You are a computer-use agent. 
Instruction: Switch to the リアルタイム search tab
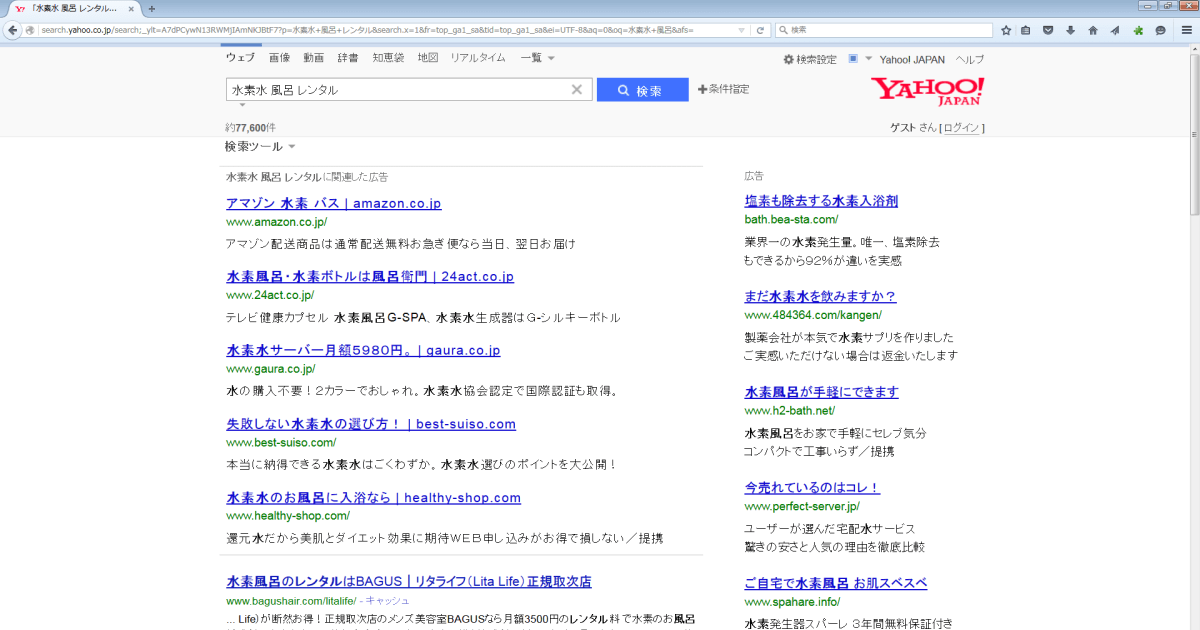pos(478,58)
